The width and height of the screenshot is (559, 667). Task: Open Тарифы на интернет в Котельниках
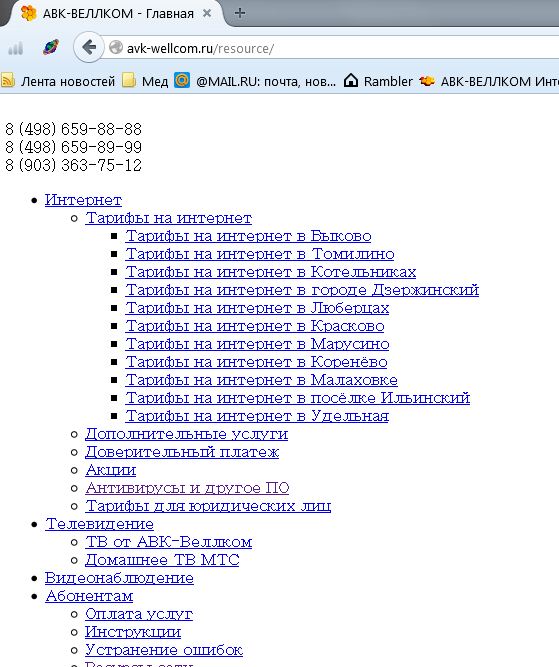[271, 272]
